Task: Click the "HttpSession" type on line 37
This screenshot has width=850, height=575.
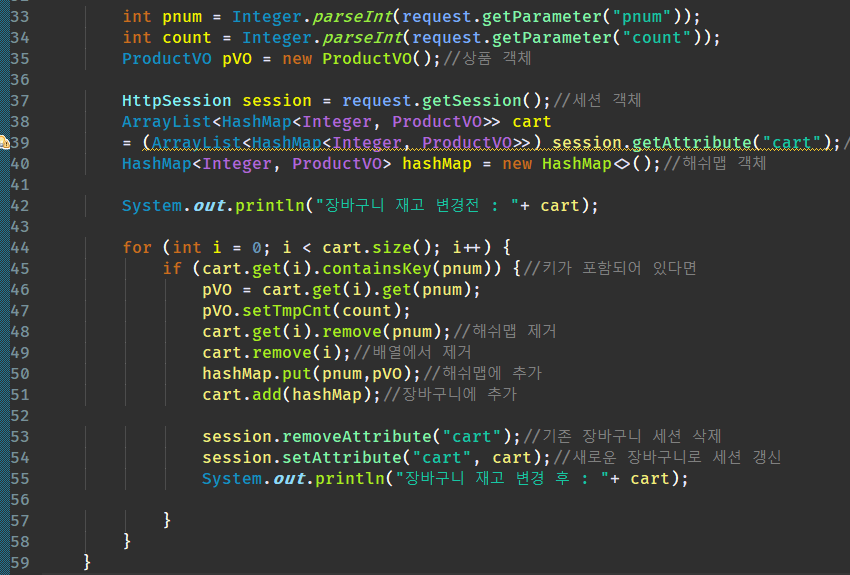Action: [x=177, y=101]
